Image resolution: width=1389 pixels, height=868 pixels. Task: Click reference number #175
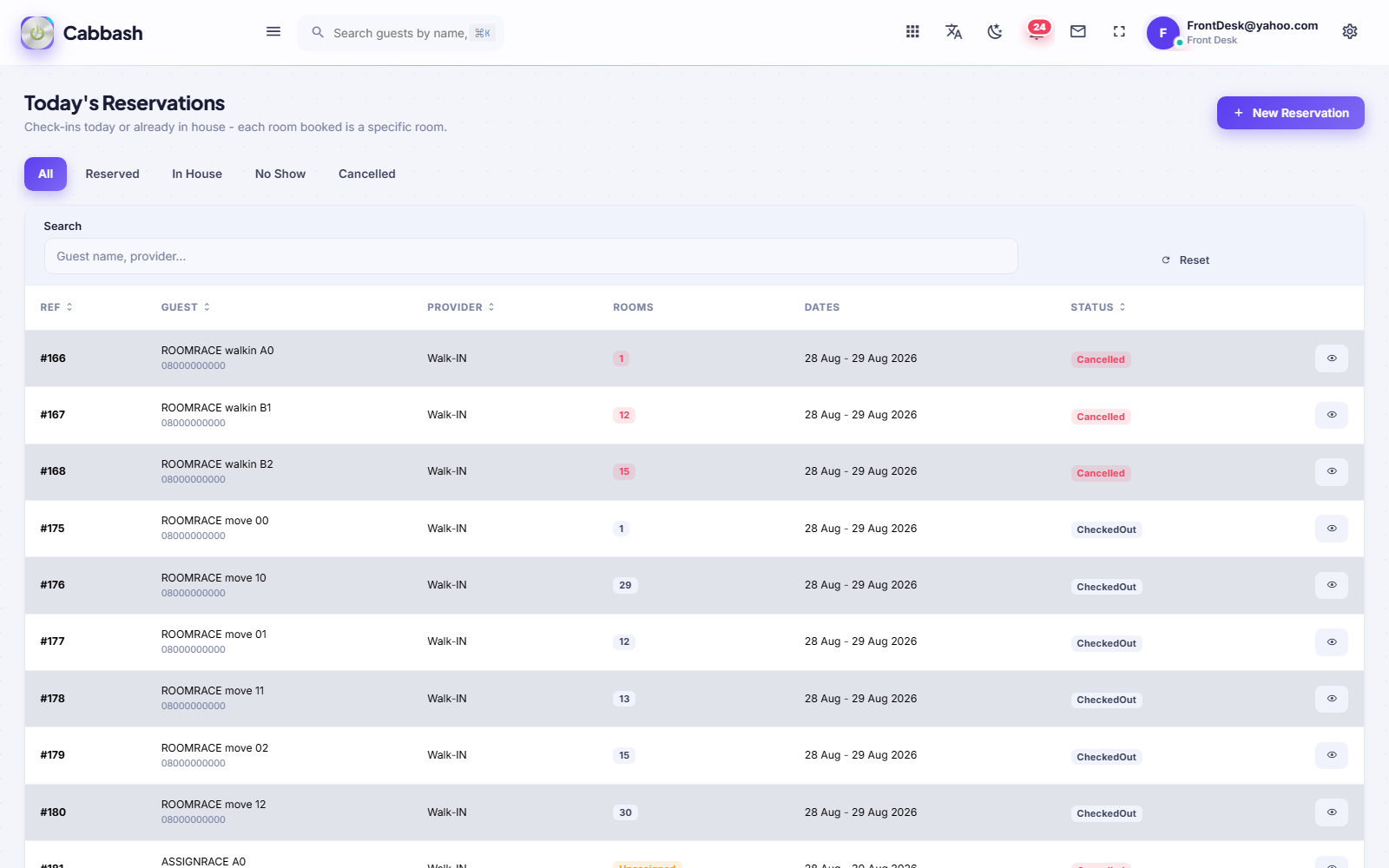(x=52, y=529)
